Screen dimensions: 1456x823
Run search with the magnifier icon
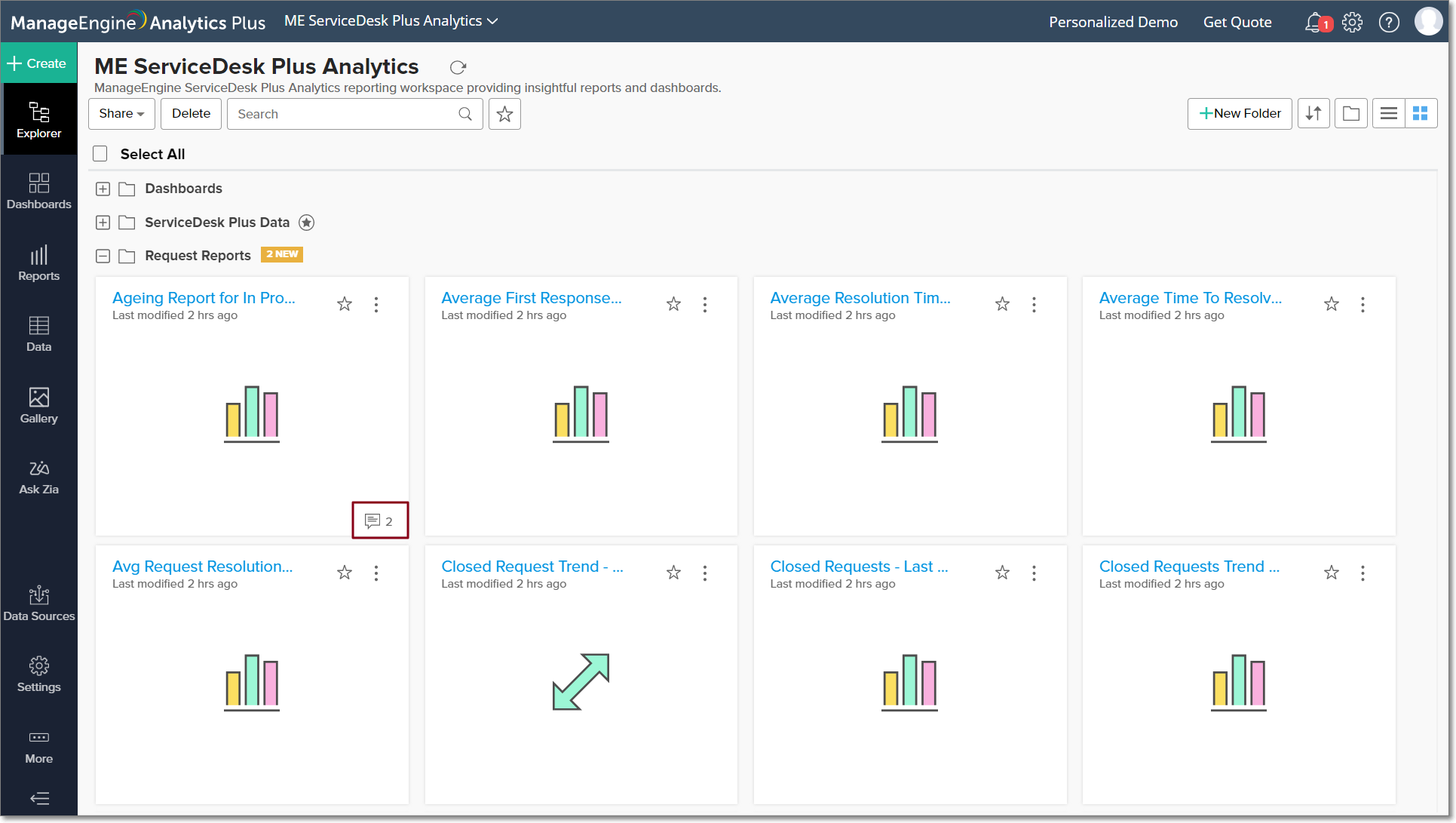pyautogui.click(x=465, y=114)
